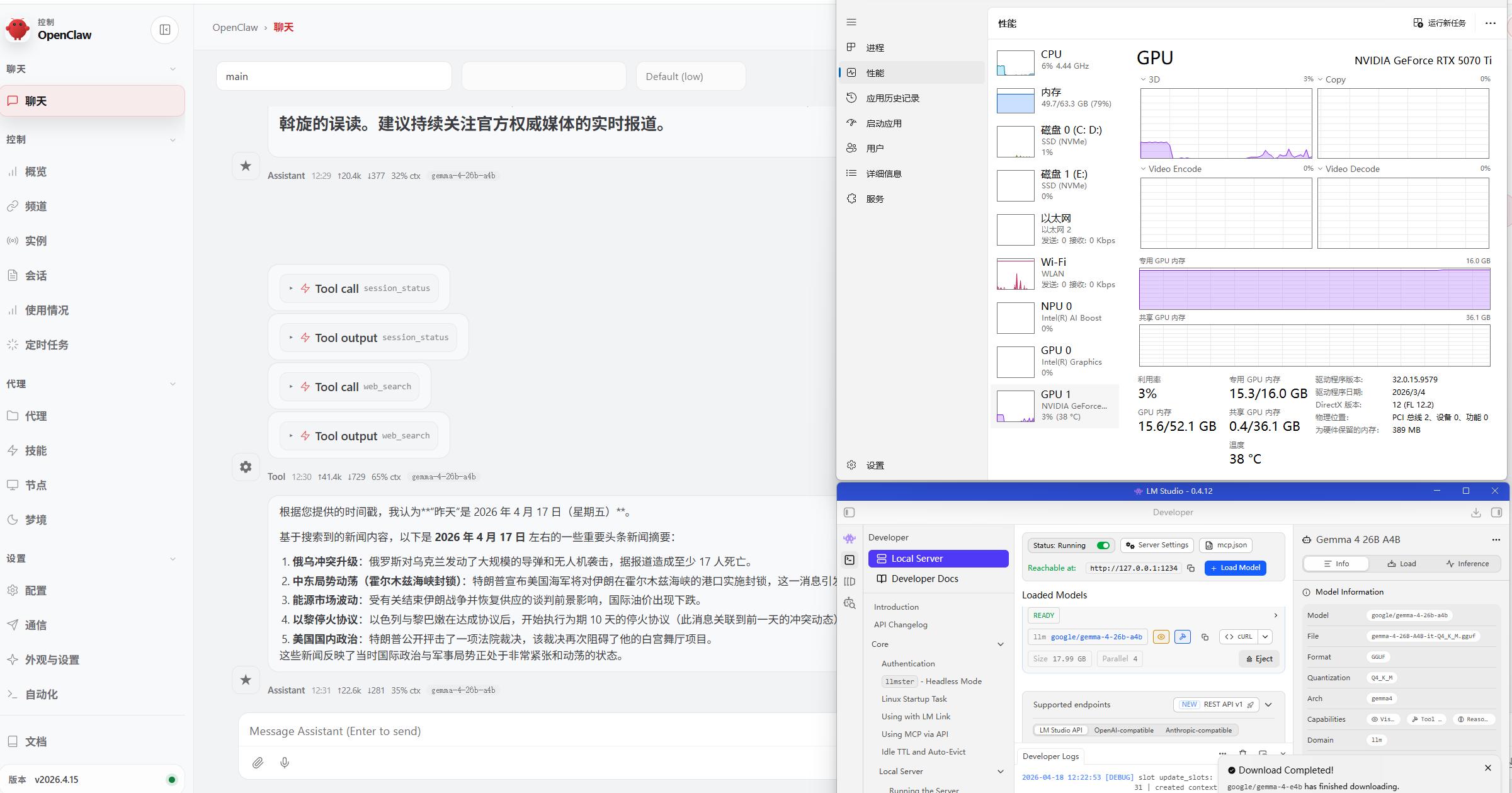The height and width of the screenshot is (793, 1512).
Task: Open LM Studio downloads icon
Action: [1475, 513]
